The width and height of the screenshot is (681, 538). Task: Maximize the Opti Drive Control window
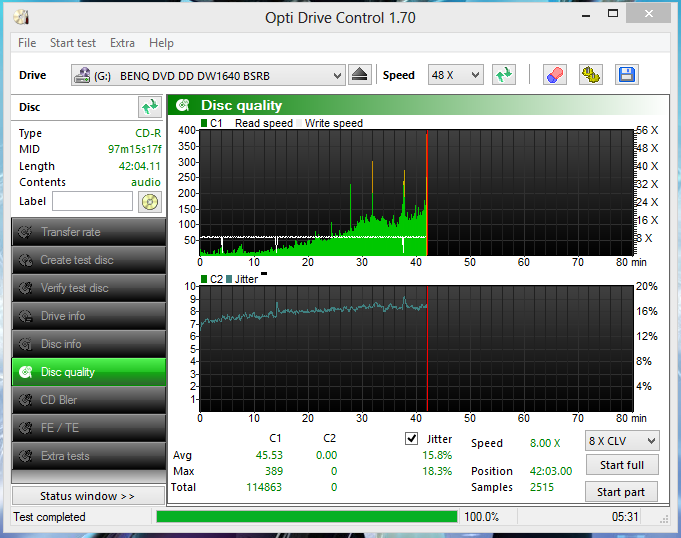coord(613,14)
